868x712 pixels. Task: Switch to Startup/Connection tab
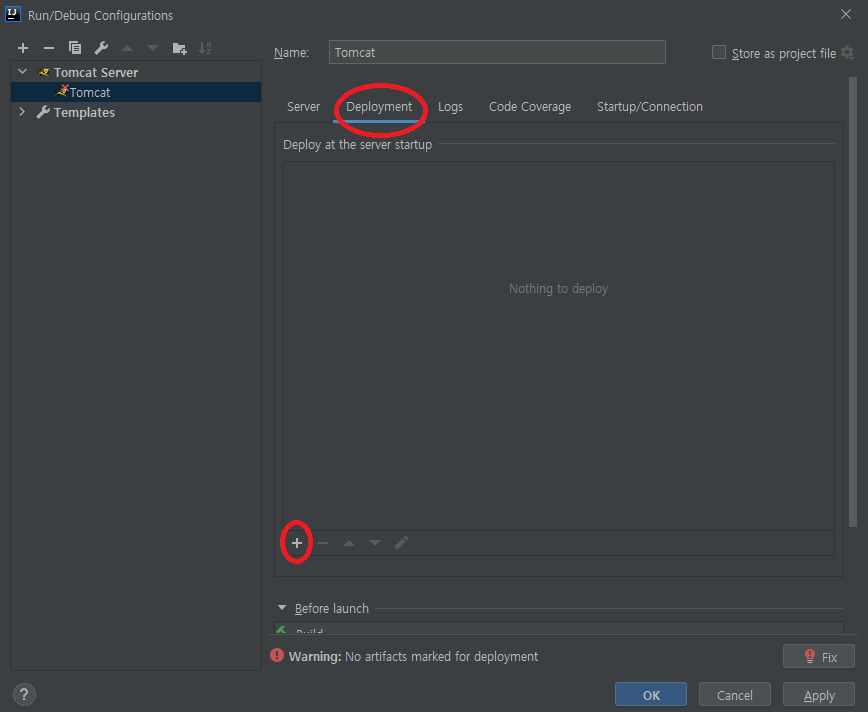(x=650, y=106)
